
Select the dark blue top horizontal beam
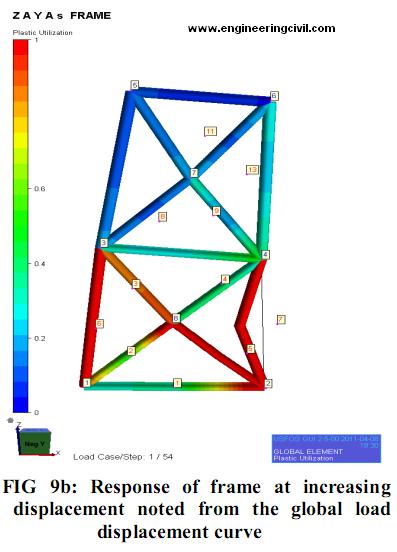pos(201,96)
